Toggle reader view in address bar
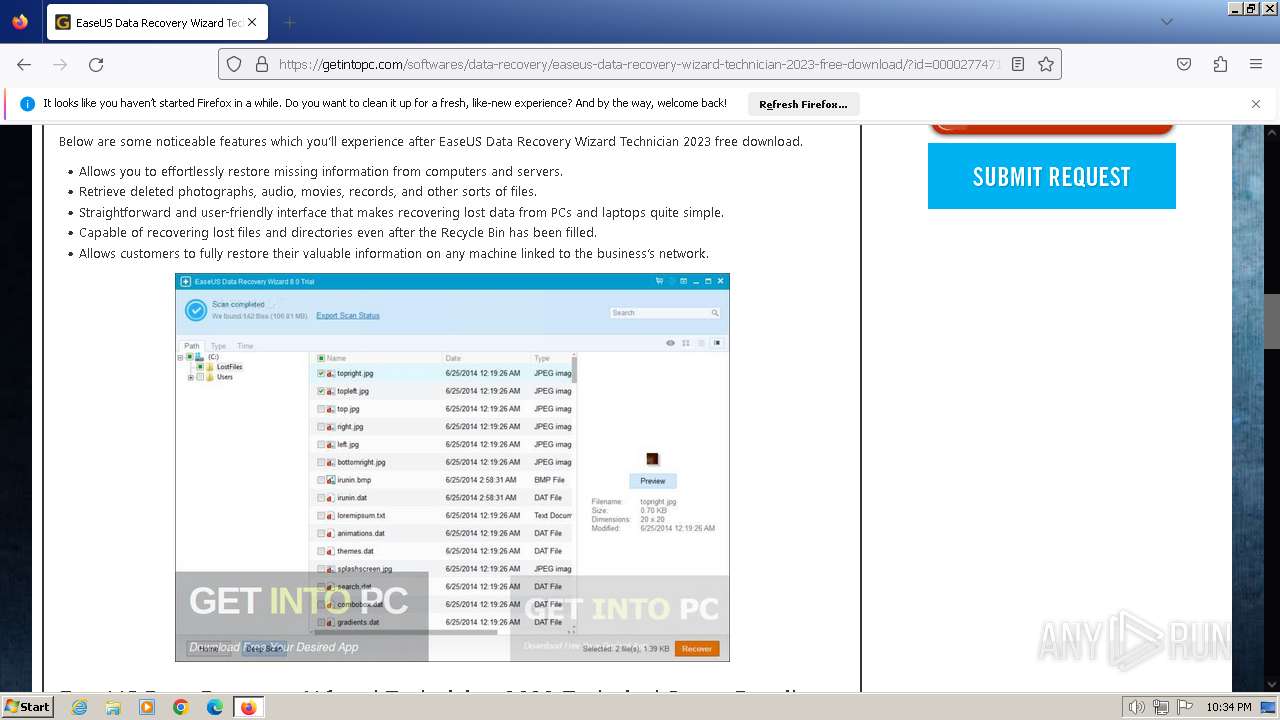This screenshot has width=1280, height=720. click(x=1018, y=64)
